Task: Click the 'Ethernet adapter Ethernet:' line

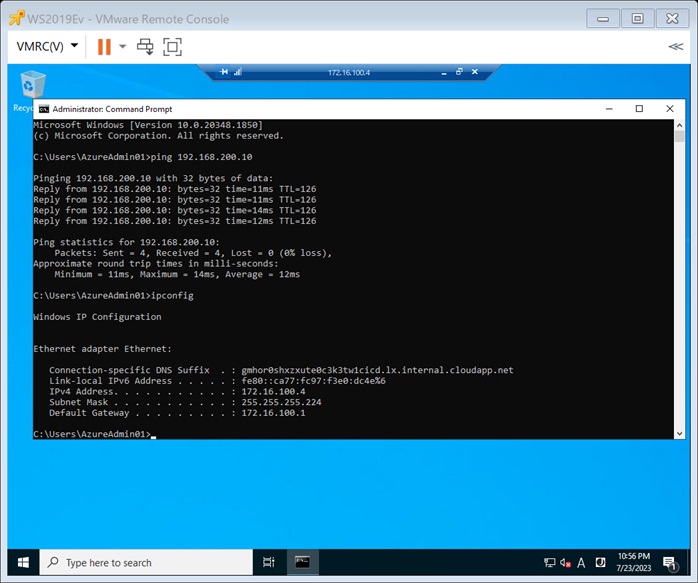Action: [x=102, y=349]
